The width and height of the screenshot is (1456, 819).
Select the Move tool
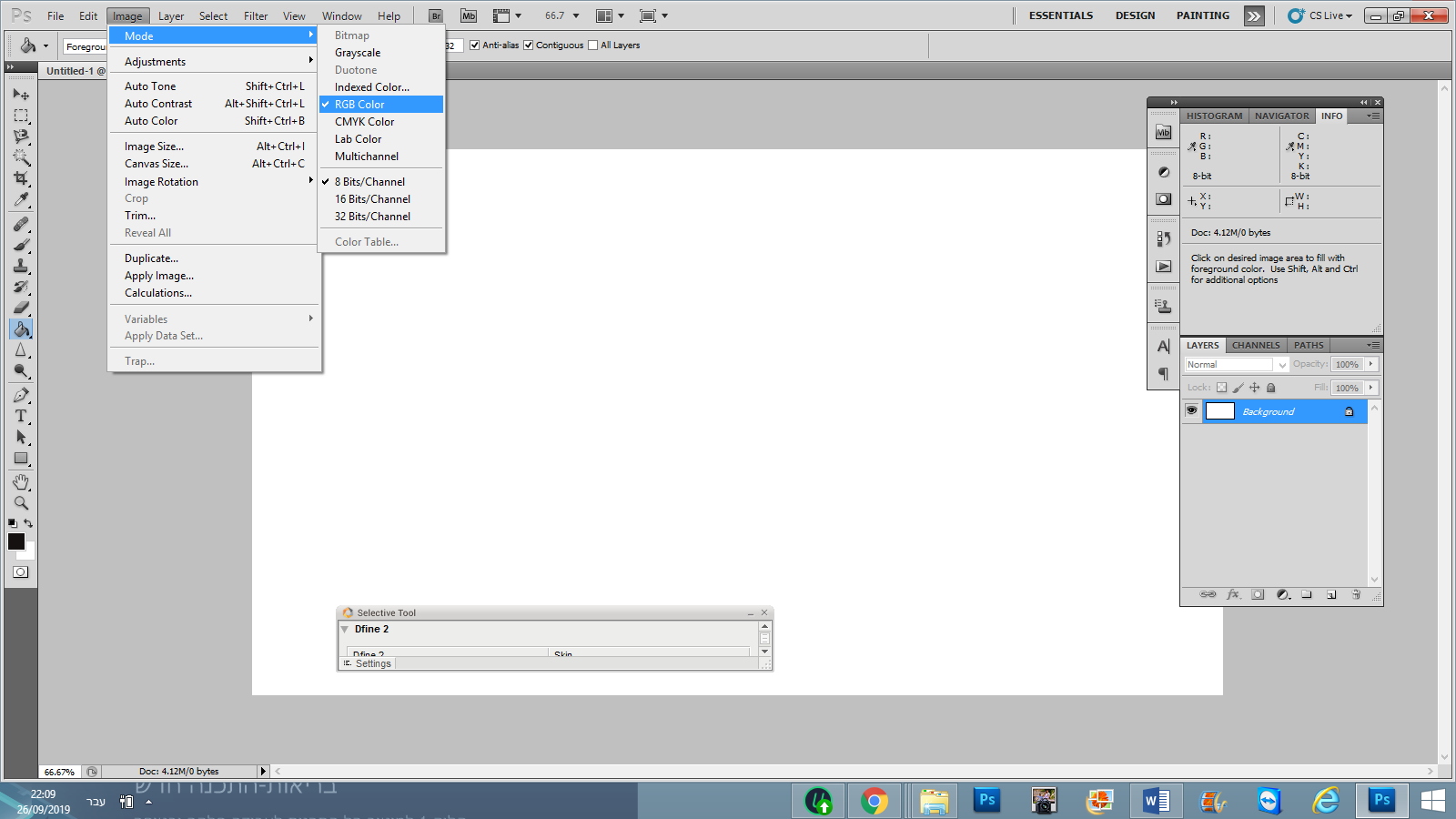pyautogui.click(x=21, y=95)
